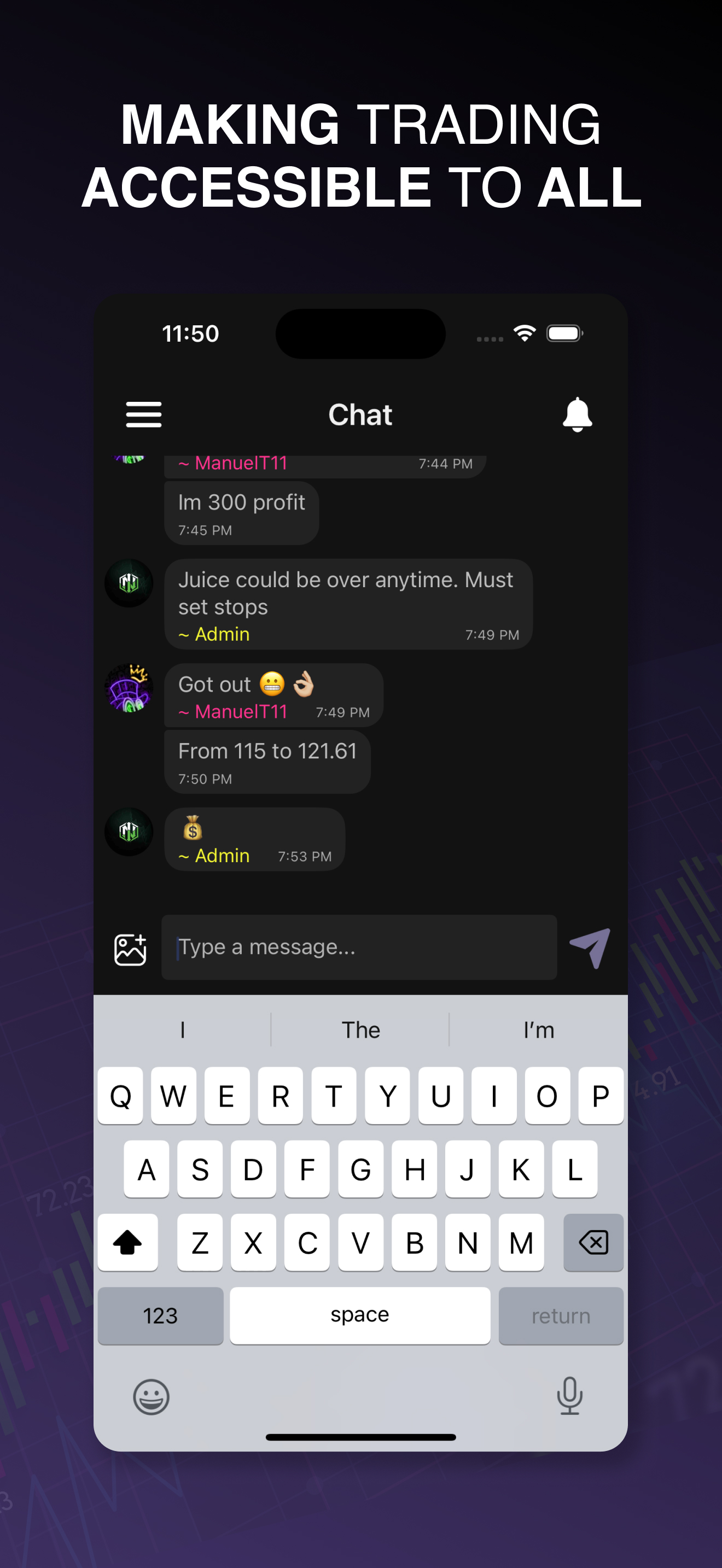Toggle the shift key

pos(128,1242)
